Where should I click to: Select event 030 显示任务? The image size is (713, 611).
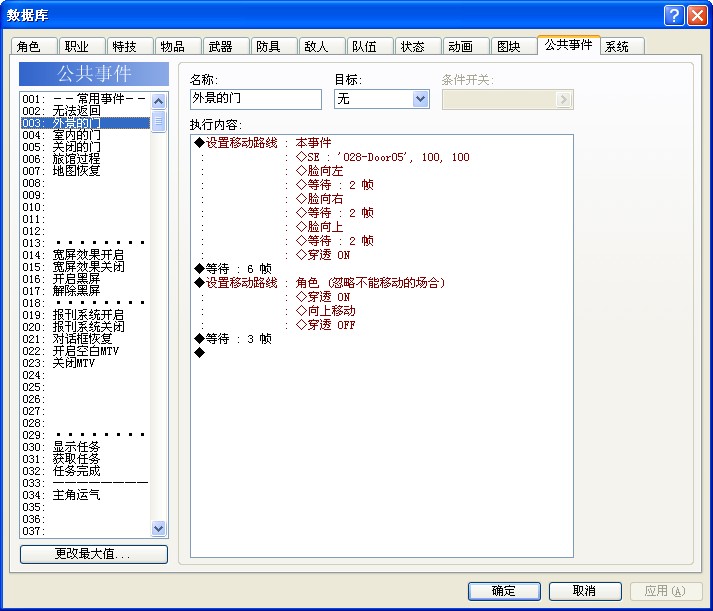click(85, 447)
